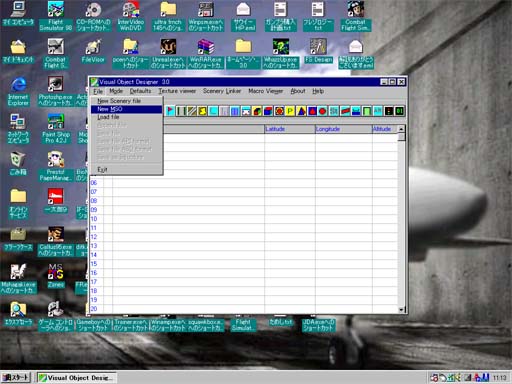This screenshot has width=512, height=384.
Task: Click the red flag toolbar icon
Action: (x=170, y=111)
